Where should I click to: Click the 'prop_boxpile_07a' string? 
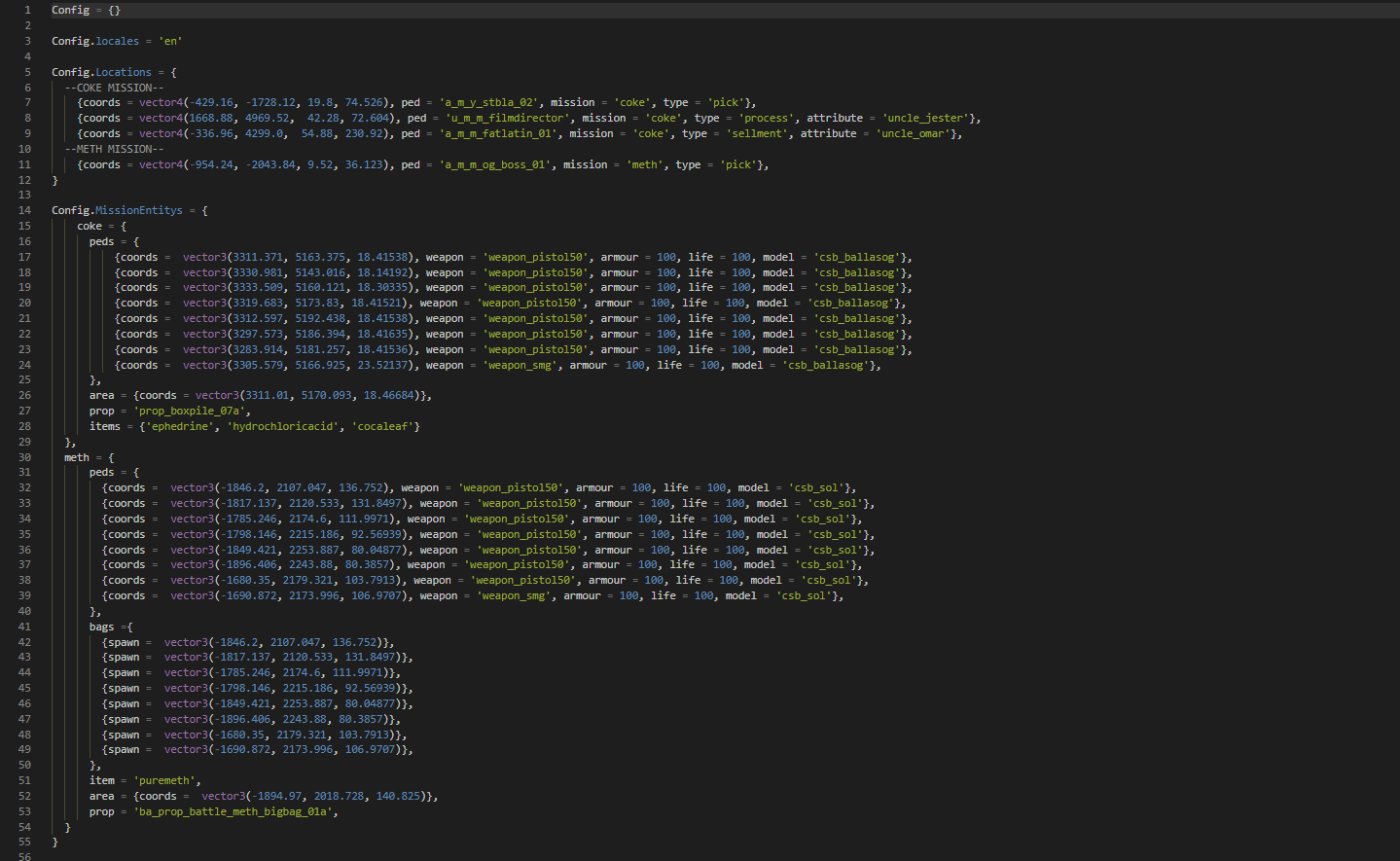[x=189, y=411]
